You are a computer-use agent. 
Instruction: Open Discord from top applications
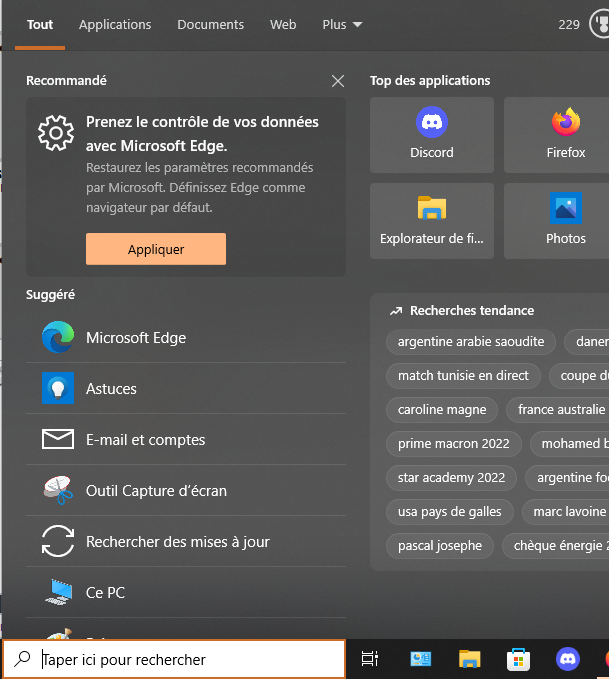[x=431, y=135]
